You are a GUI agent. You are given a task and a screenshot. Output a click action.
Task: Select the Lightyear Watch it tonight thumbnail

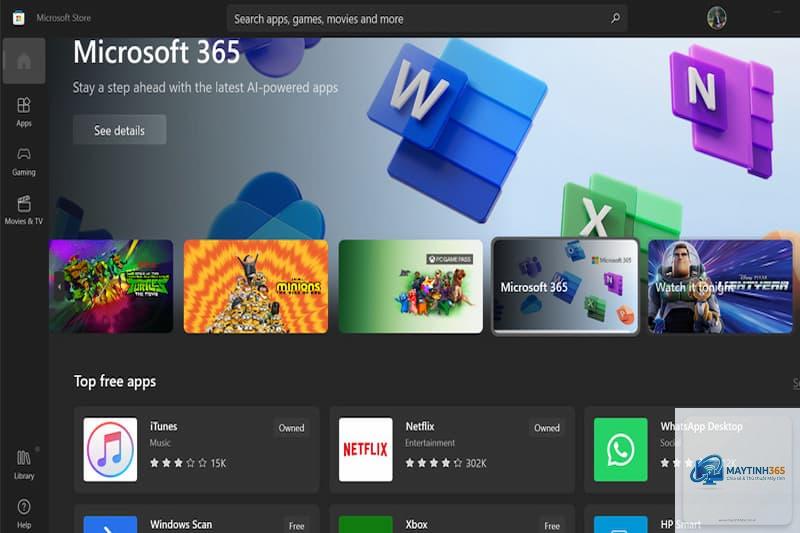(720, 286)
